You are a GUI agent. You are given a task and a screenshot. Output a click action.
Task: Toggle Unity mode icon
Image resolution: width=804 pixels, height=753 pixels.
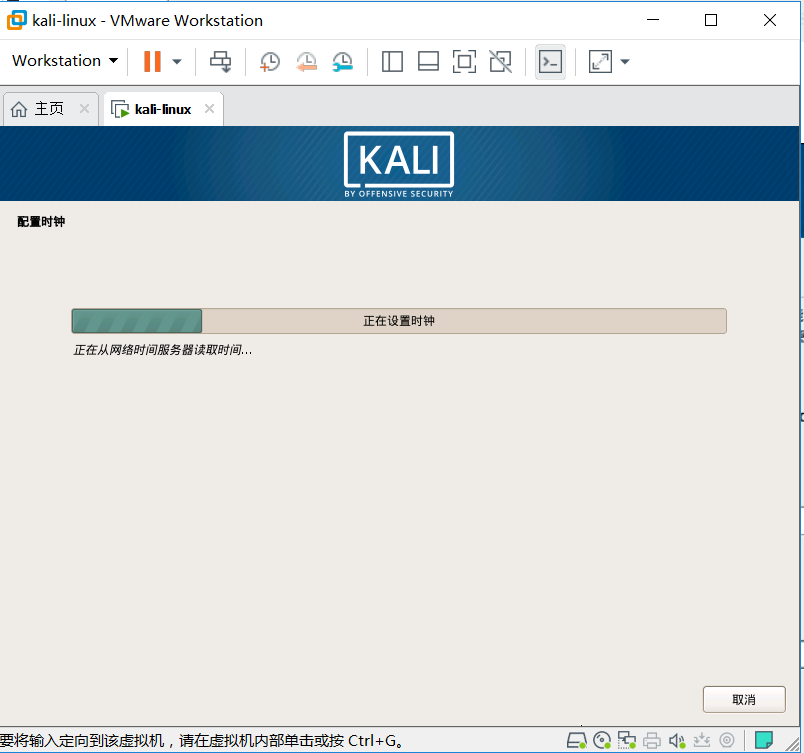(500, 62)
